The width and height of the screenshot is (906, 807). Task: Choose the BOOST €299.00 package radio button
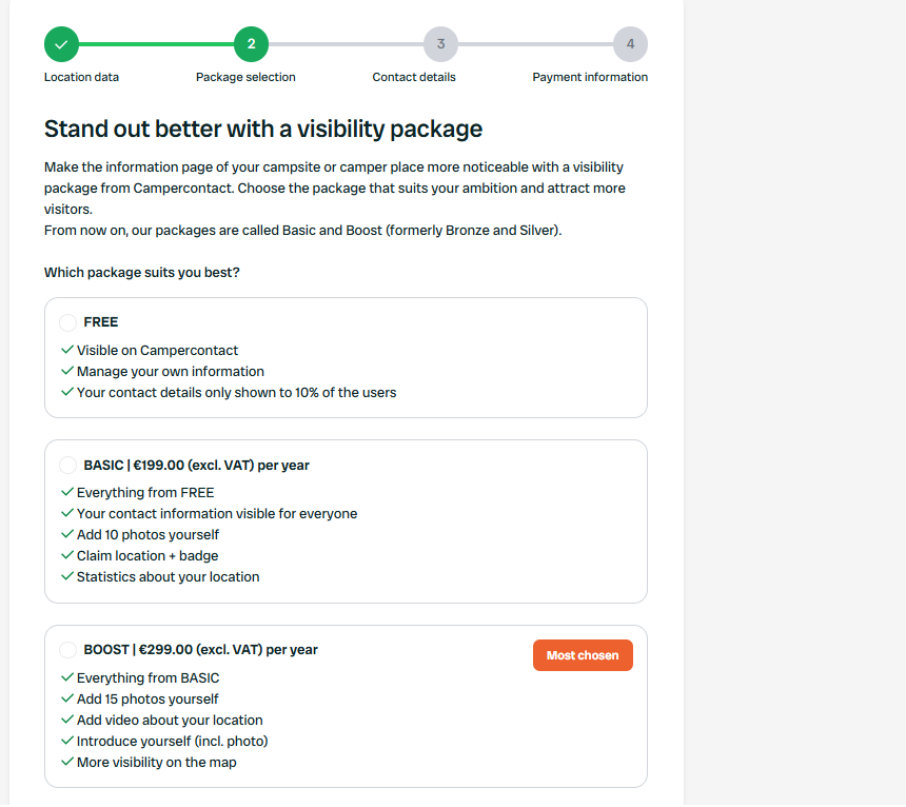click(x=68, y=650)
